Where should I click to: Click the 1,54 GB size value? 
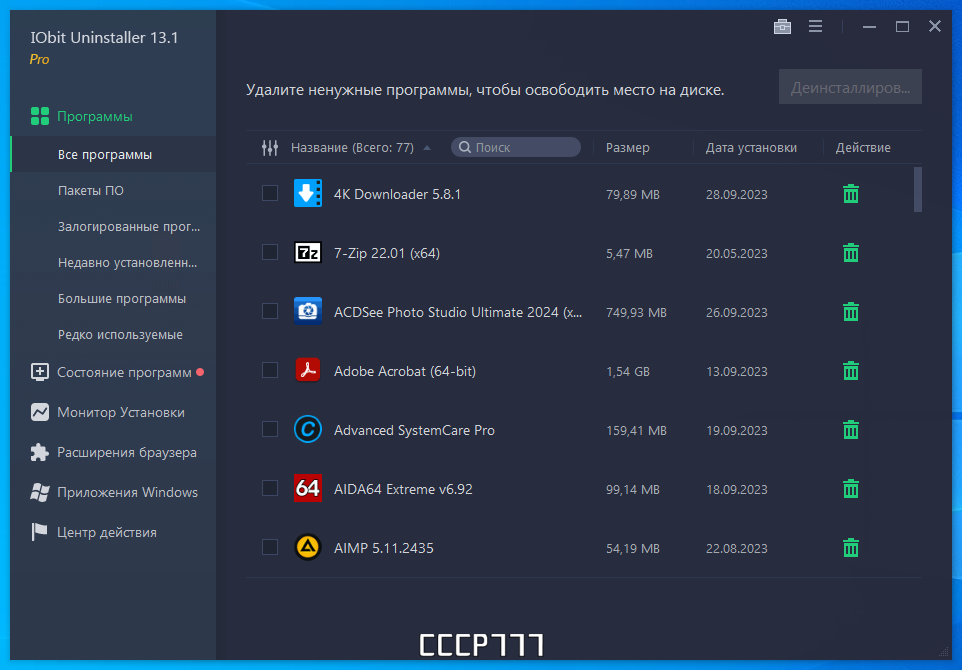tap(628, 371)
